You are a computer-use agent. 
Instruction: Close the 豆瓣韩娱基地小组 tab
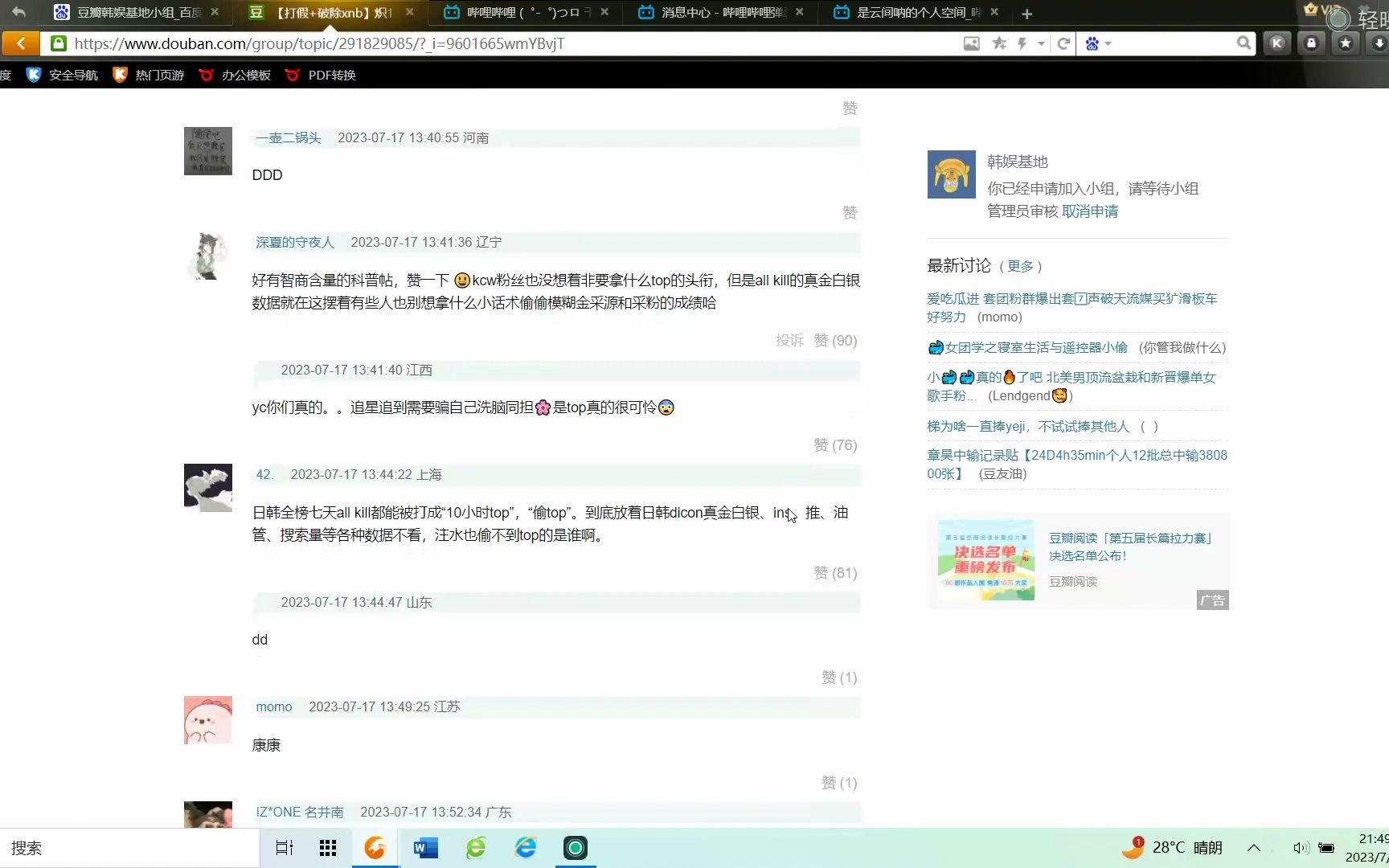[215, 12]
